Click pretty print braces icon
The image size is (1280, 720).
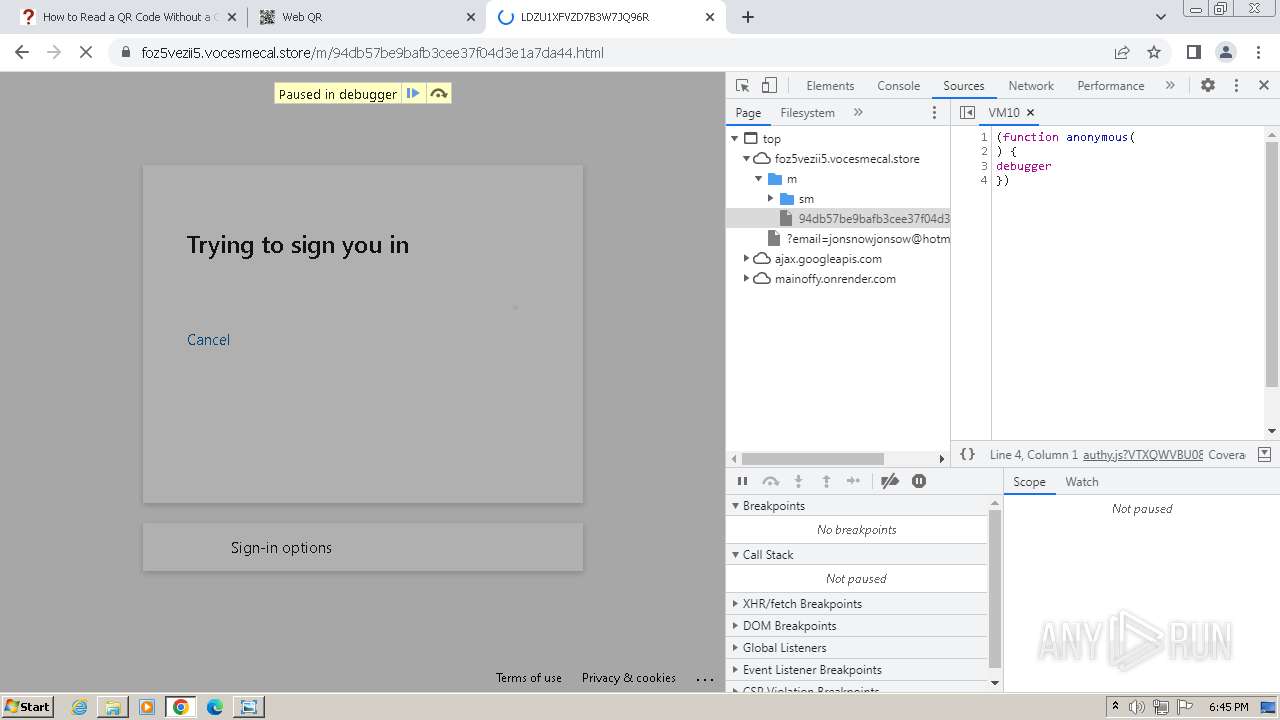[967, 454]
